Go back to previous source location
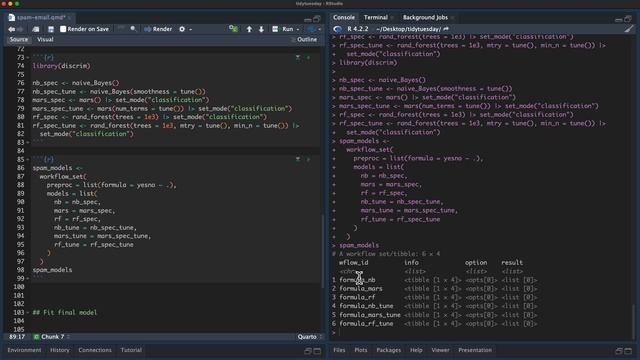The image size is (640, 360). 11,29
